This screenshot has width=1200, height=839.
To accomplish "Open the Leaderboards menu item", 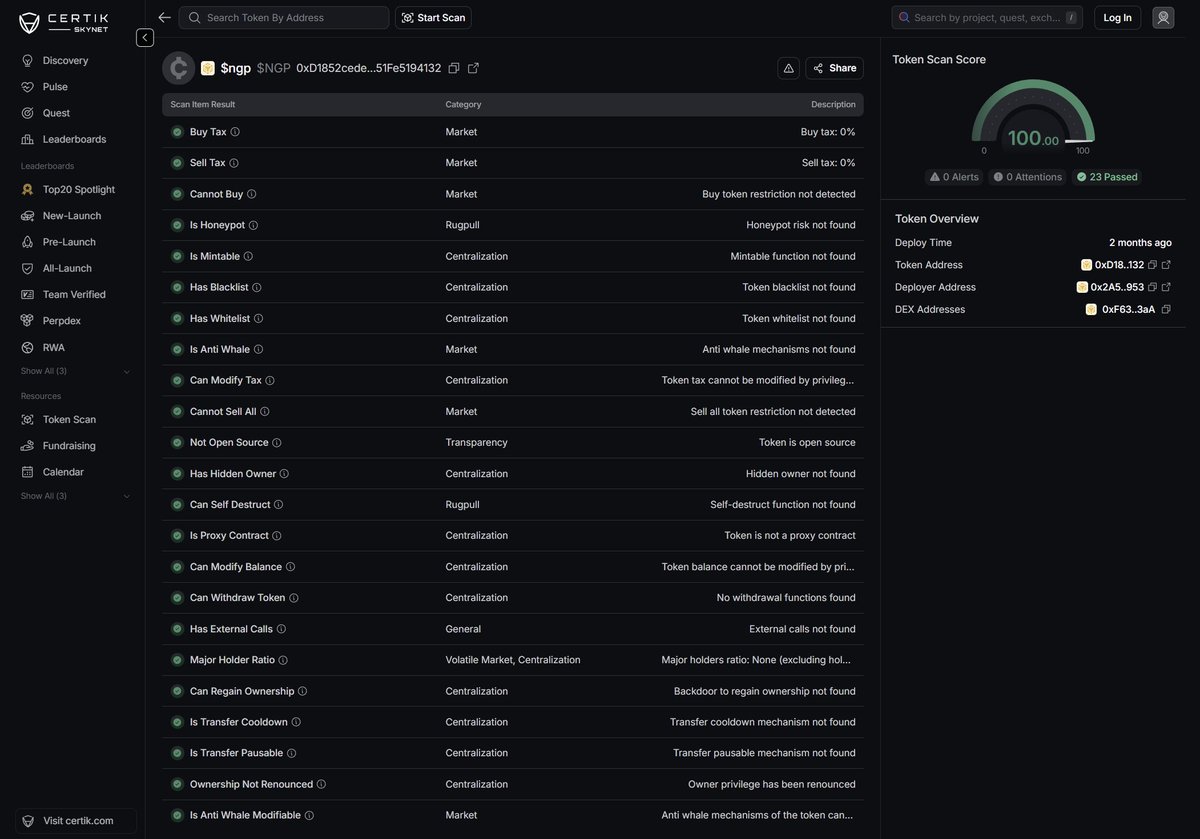I will 74,139.
